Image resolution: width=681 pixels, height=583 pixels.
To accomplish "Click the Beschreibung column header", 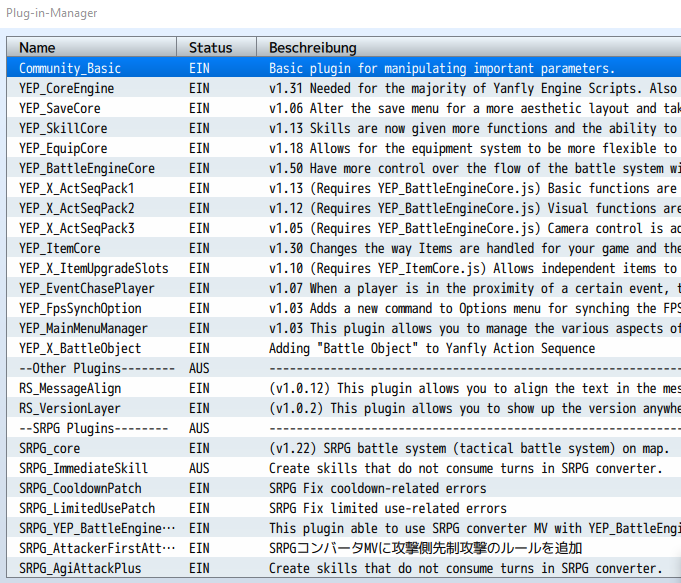I will point(469,47).
